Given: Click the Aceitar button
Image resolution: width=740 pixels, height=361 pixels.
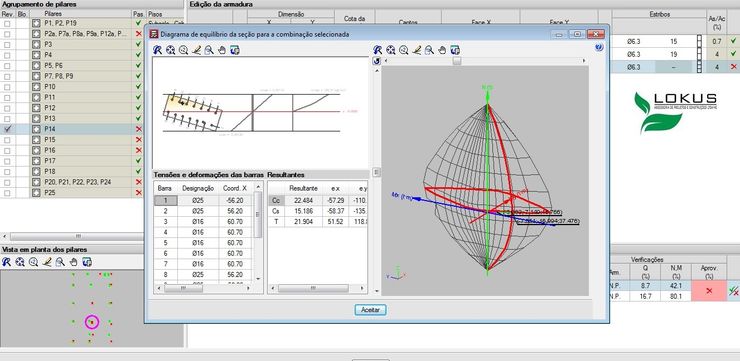Looking at the screenshot, I should 370,310.
